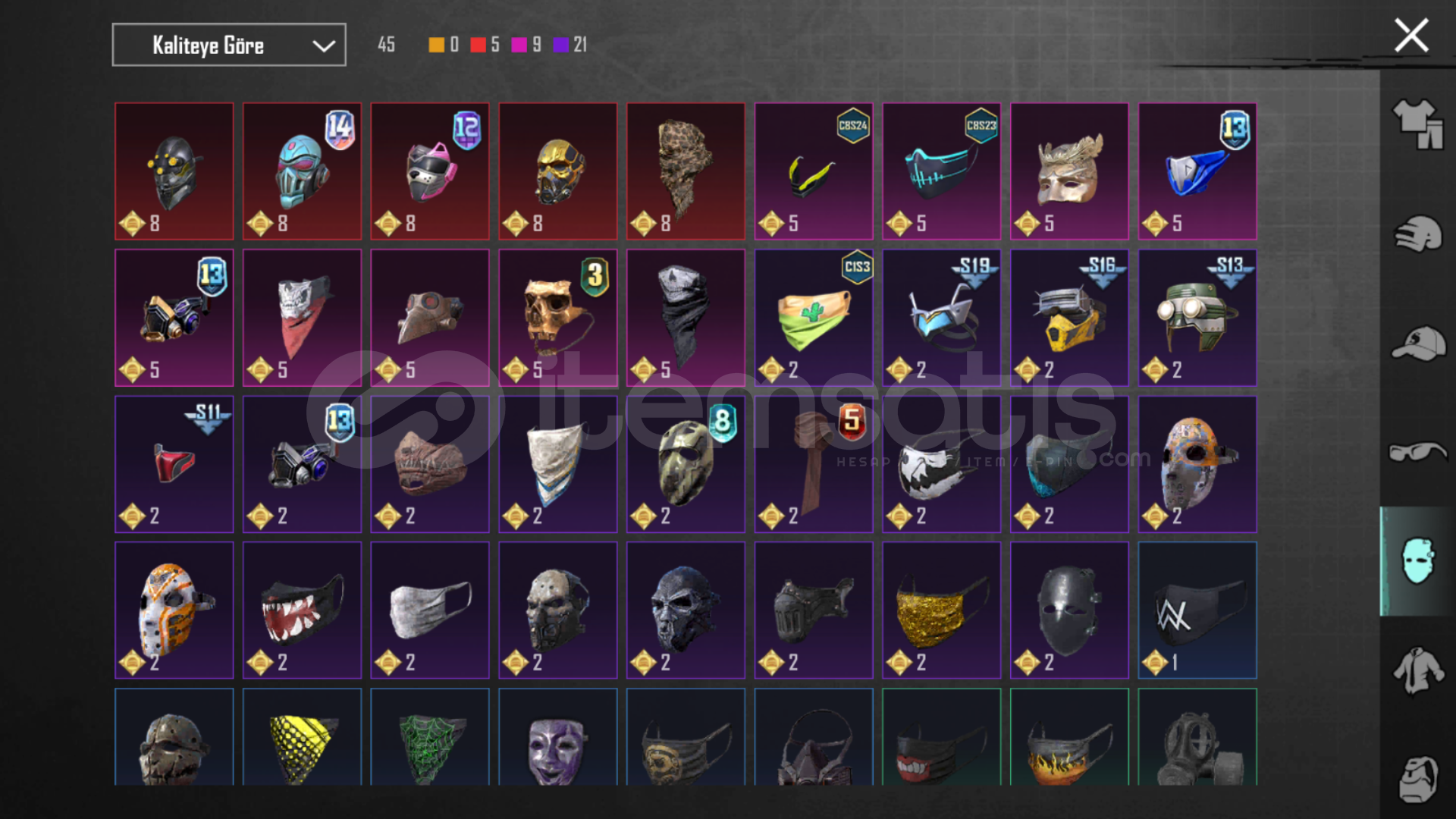Switch to the glasses category icon
Image resolution: width=1456 pixels, height=819 pixels.
[x=1417, y=452]
